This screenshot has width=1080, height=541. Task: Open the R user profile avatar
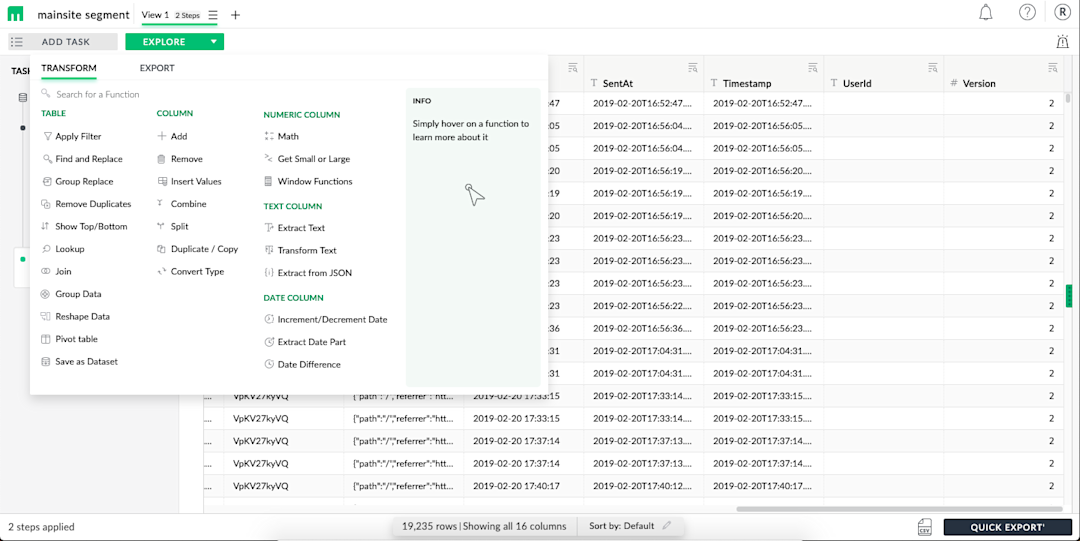pos(1063,12)
